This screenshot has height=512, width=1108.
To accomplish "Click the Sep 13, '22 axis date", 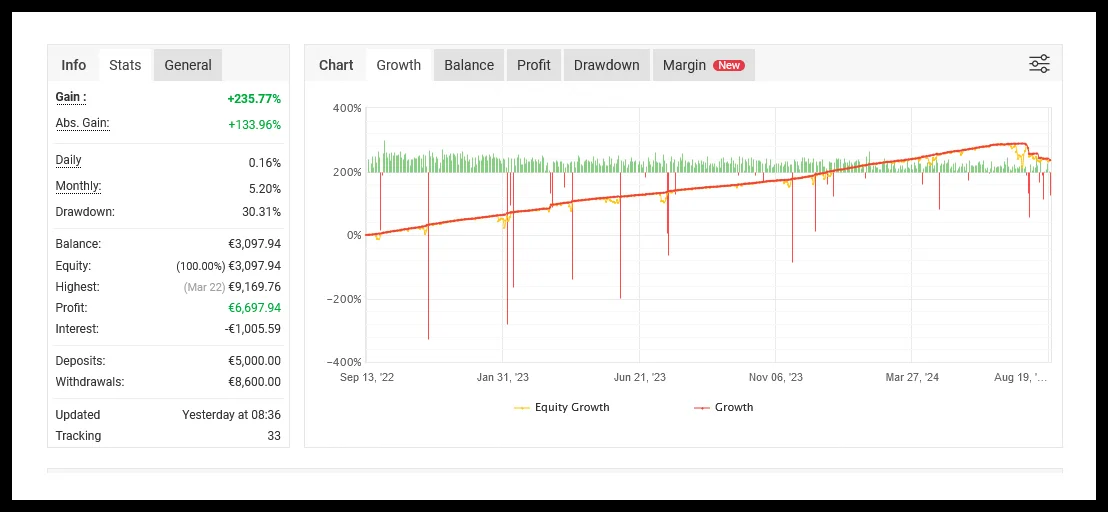I will pos(367,378).
